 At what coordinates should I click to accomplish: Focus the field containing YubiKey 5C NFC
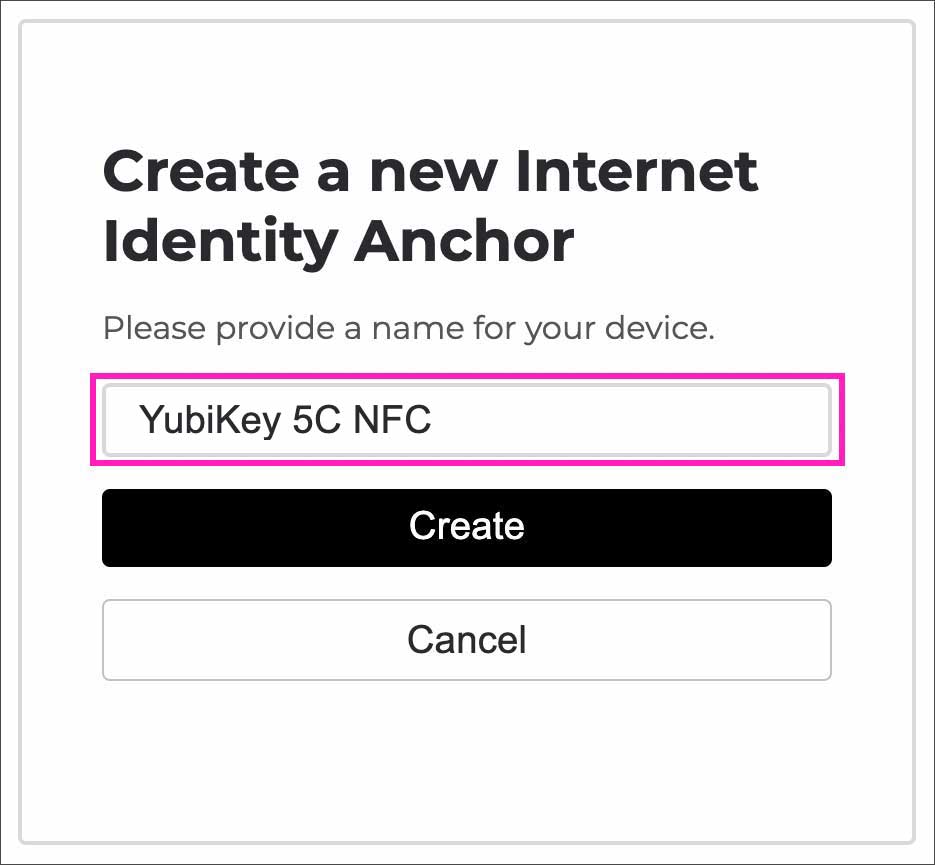click(467, 420)
